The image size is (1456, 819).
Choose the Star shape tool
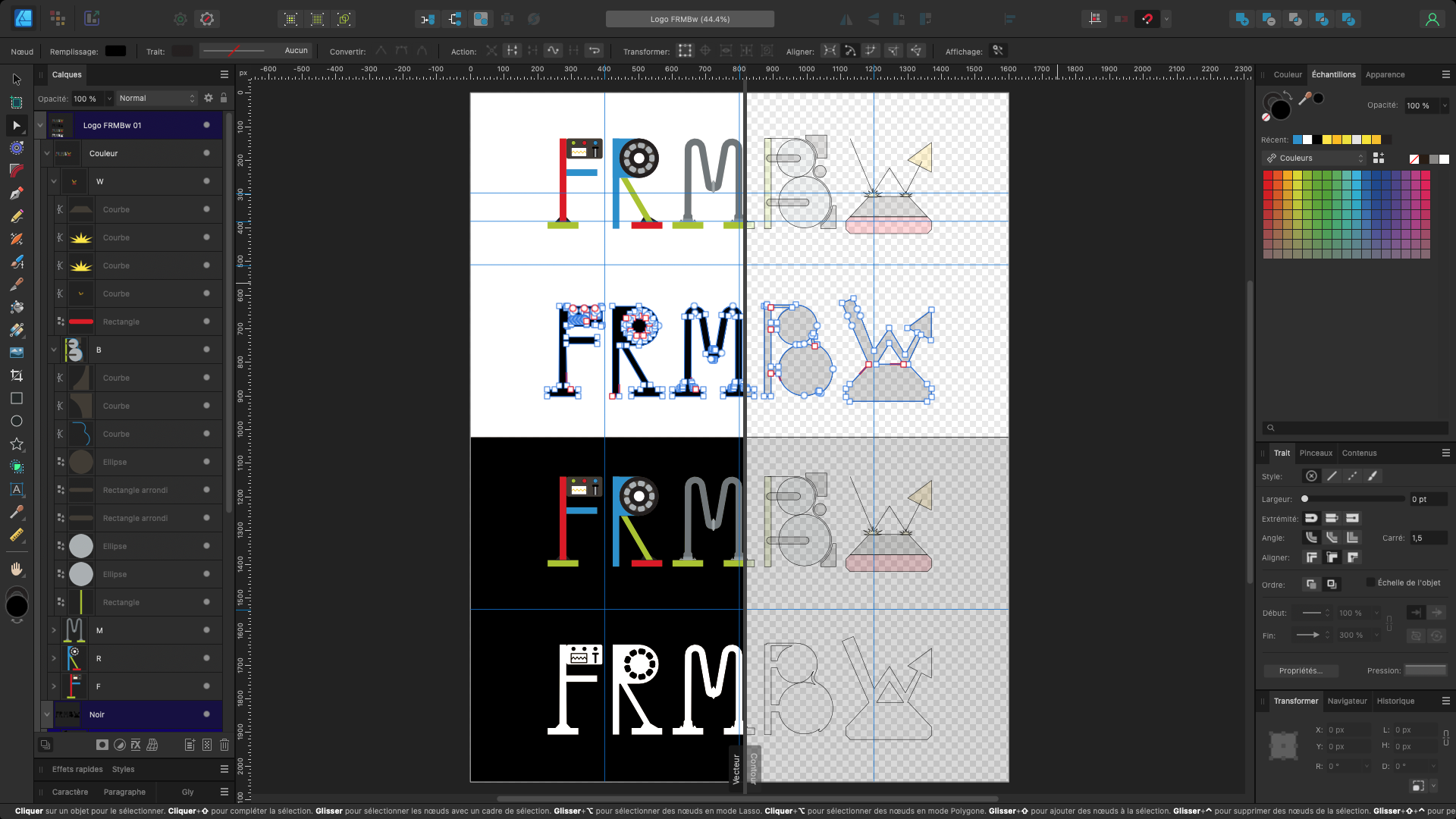17,444
